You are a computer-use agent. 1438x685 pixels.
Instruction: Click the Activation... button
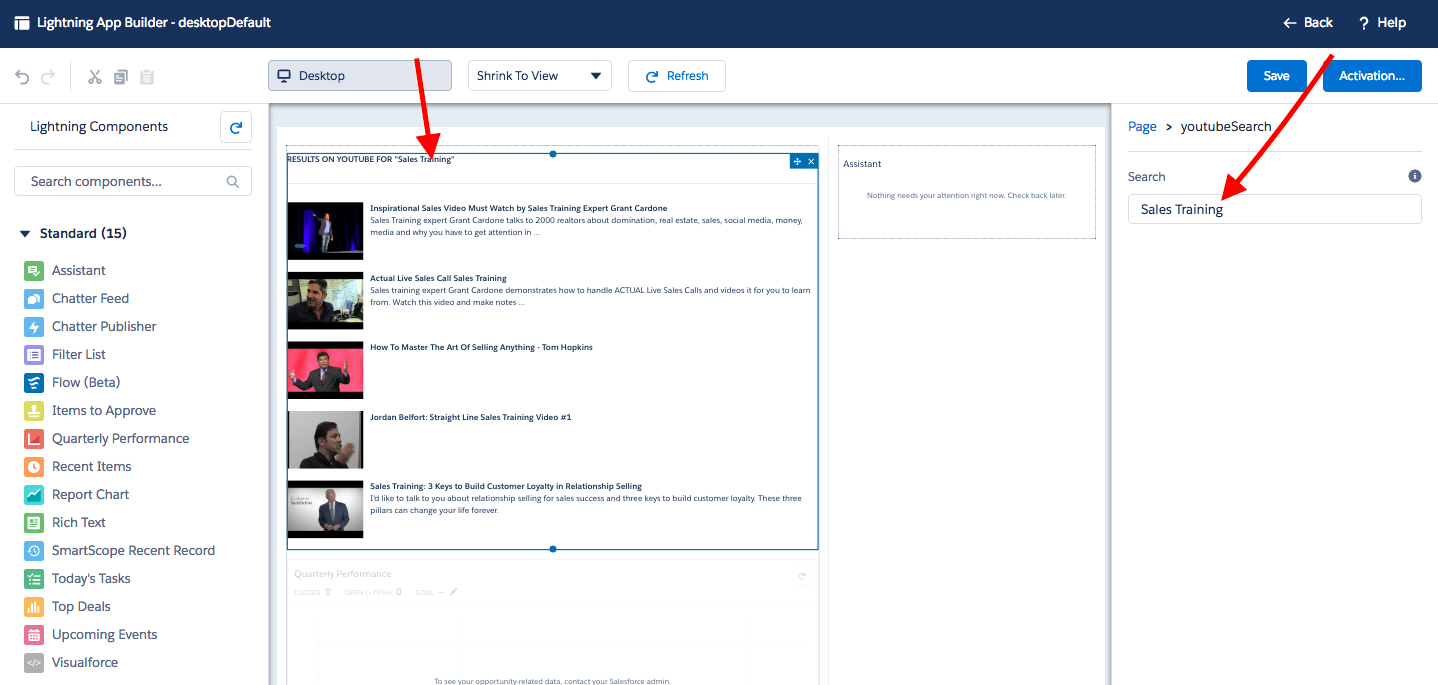[1372, 76]
